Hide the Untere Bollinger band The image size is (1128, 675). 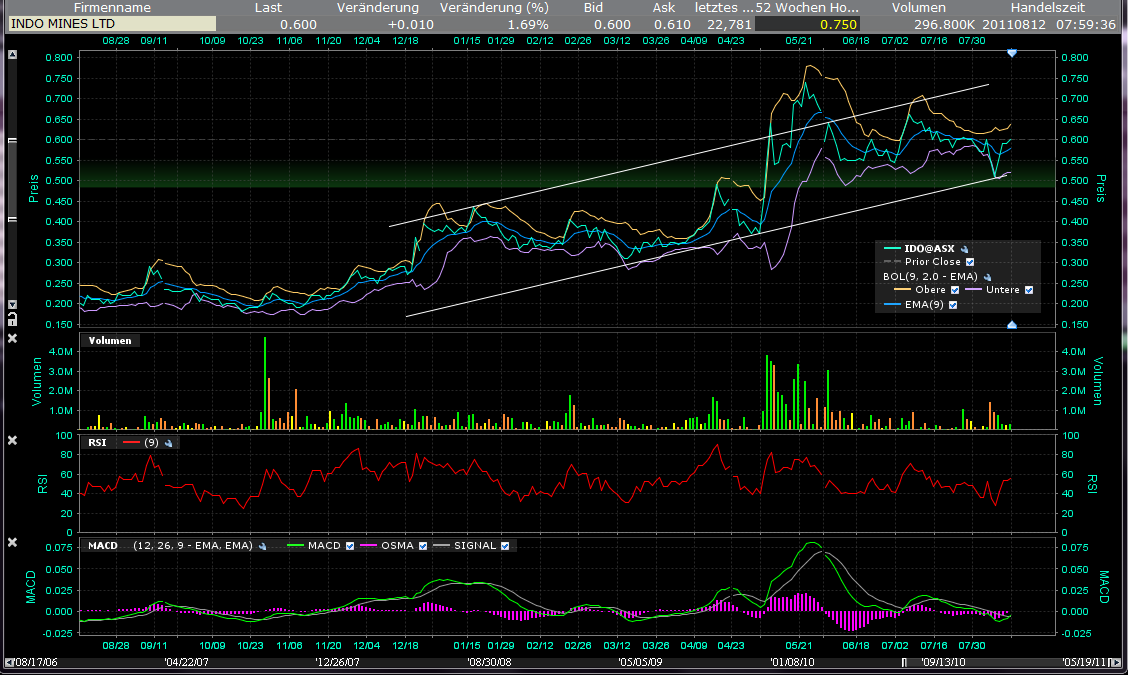pos(1029,290)
